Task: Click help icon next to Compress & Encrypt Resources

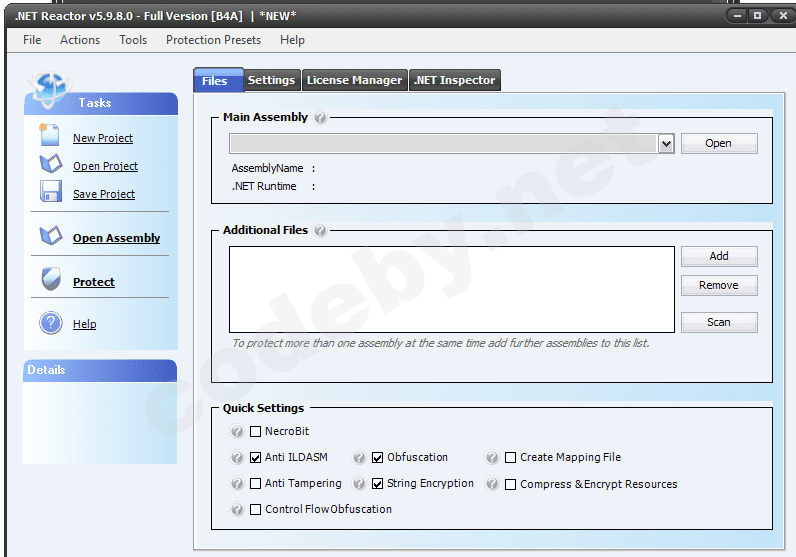Action: pyautogui.click(x=492, y=483)
